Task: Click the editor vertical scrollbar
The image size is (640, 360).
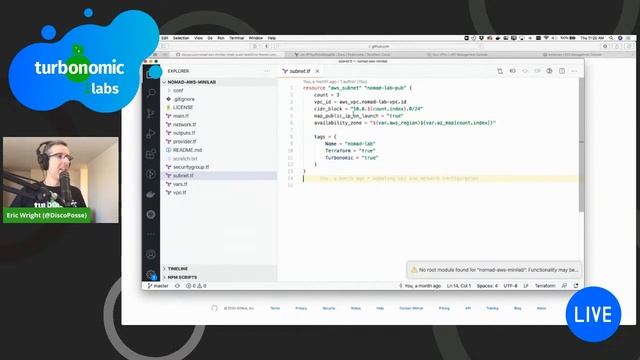Action: click(581, 145)
